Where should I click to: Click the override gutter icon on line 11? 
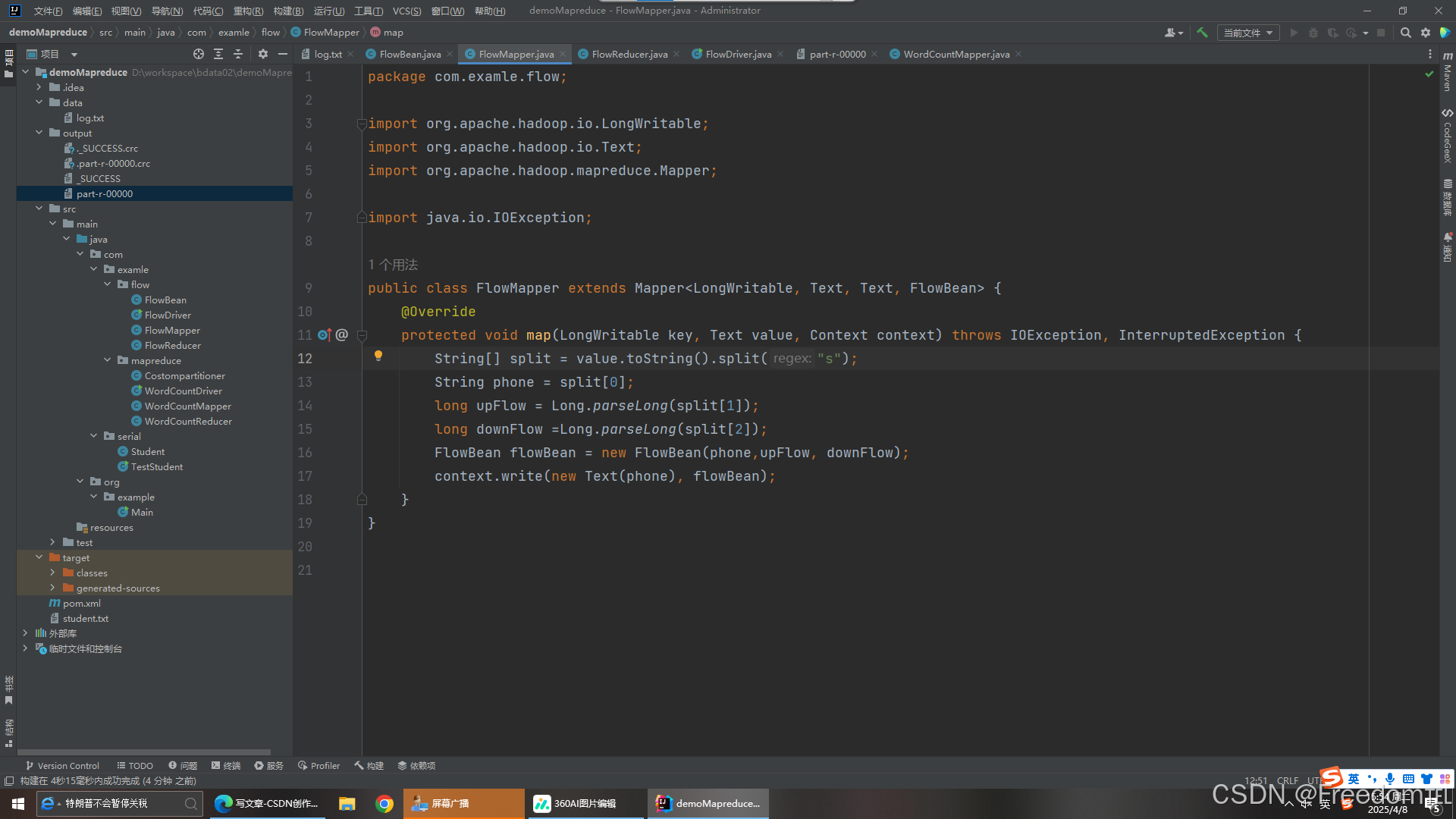[x=325, y=334]
